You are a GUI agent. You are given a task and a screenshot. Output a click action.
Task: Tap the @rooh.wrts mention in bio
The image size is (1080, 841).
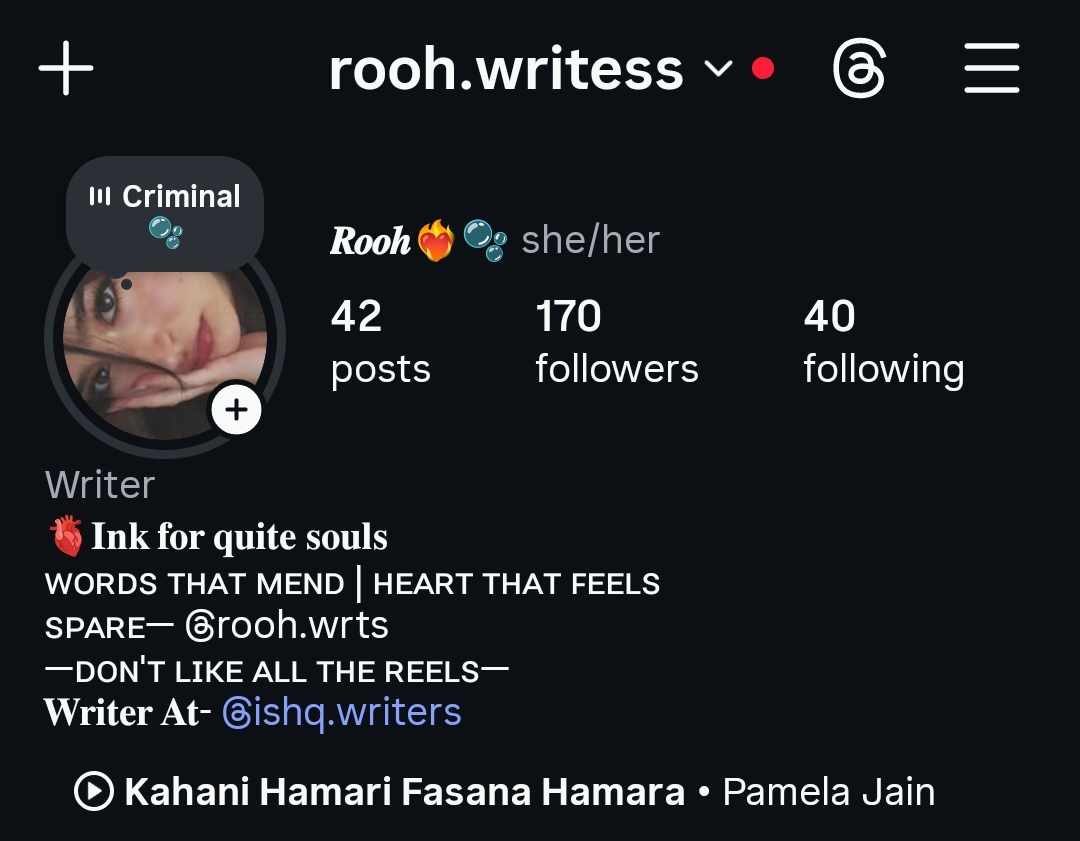pyautogui.click(x=287, y=625)
